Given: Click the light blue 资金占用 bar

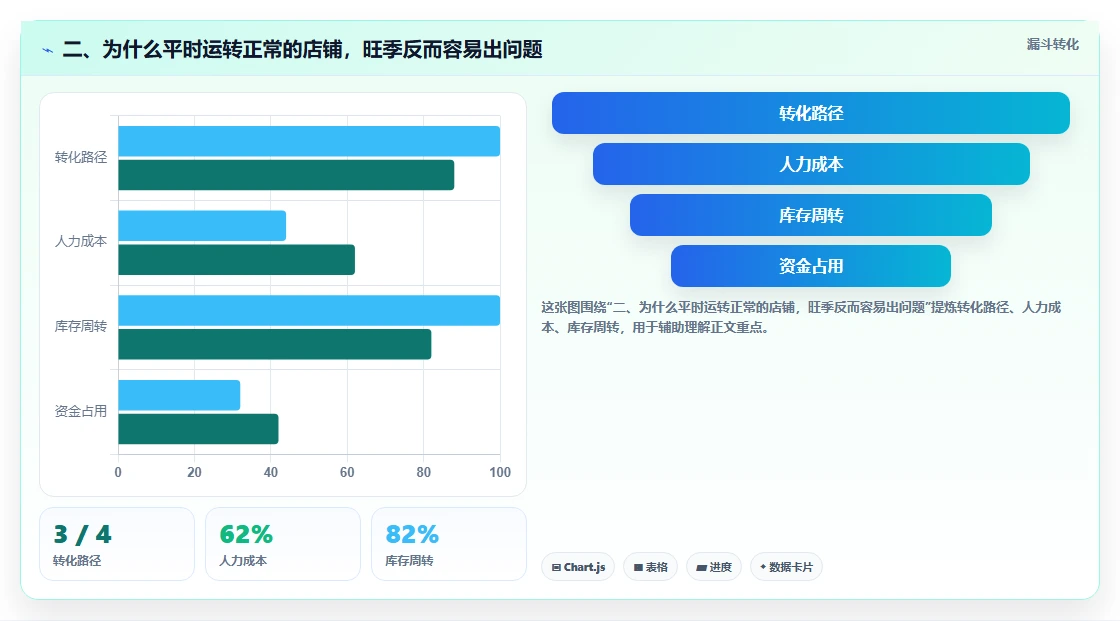Looking at the screenshot, I should point(179,395).
